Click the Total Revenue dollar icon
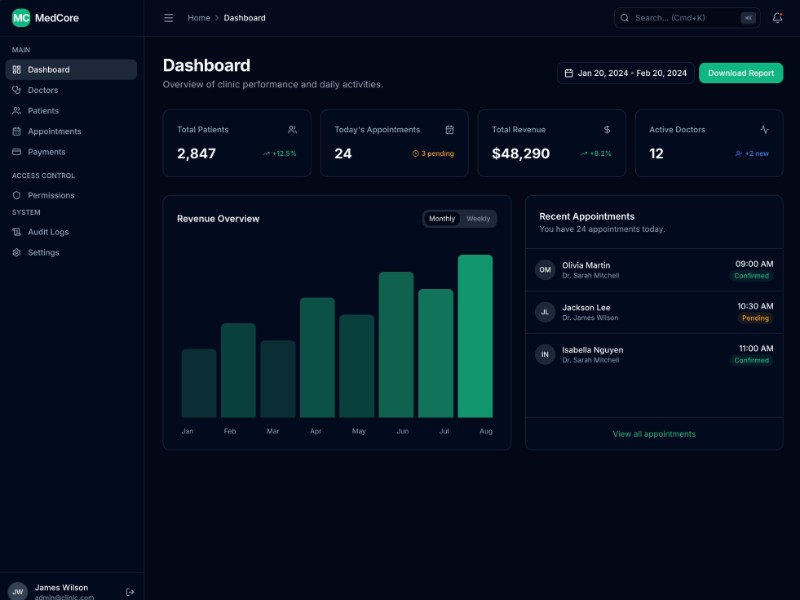This screenshot has height=600, width=800. [606, 130]
